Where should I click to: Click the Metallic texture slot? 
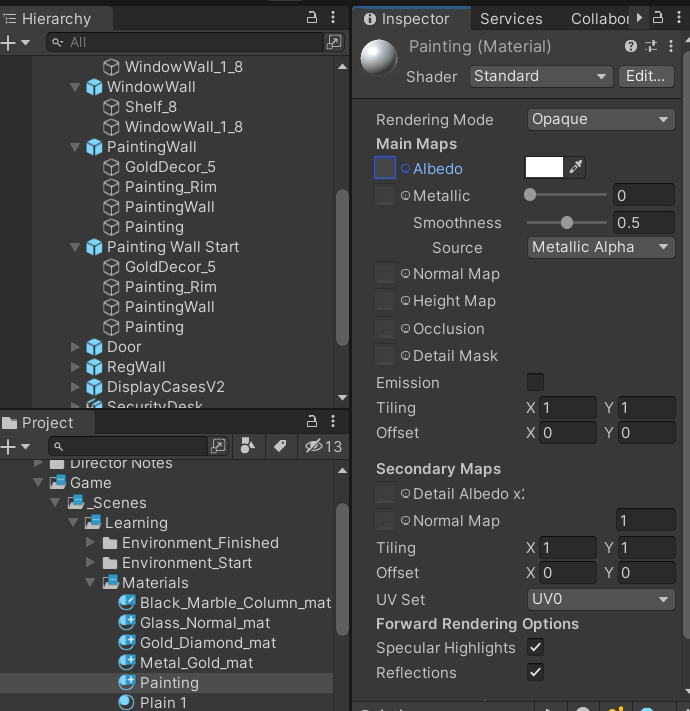click(385, 195)
